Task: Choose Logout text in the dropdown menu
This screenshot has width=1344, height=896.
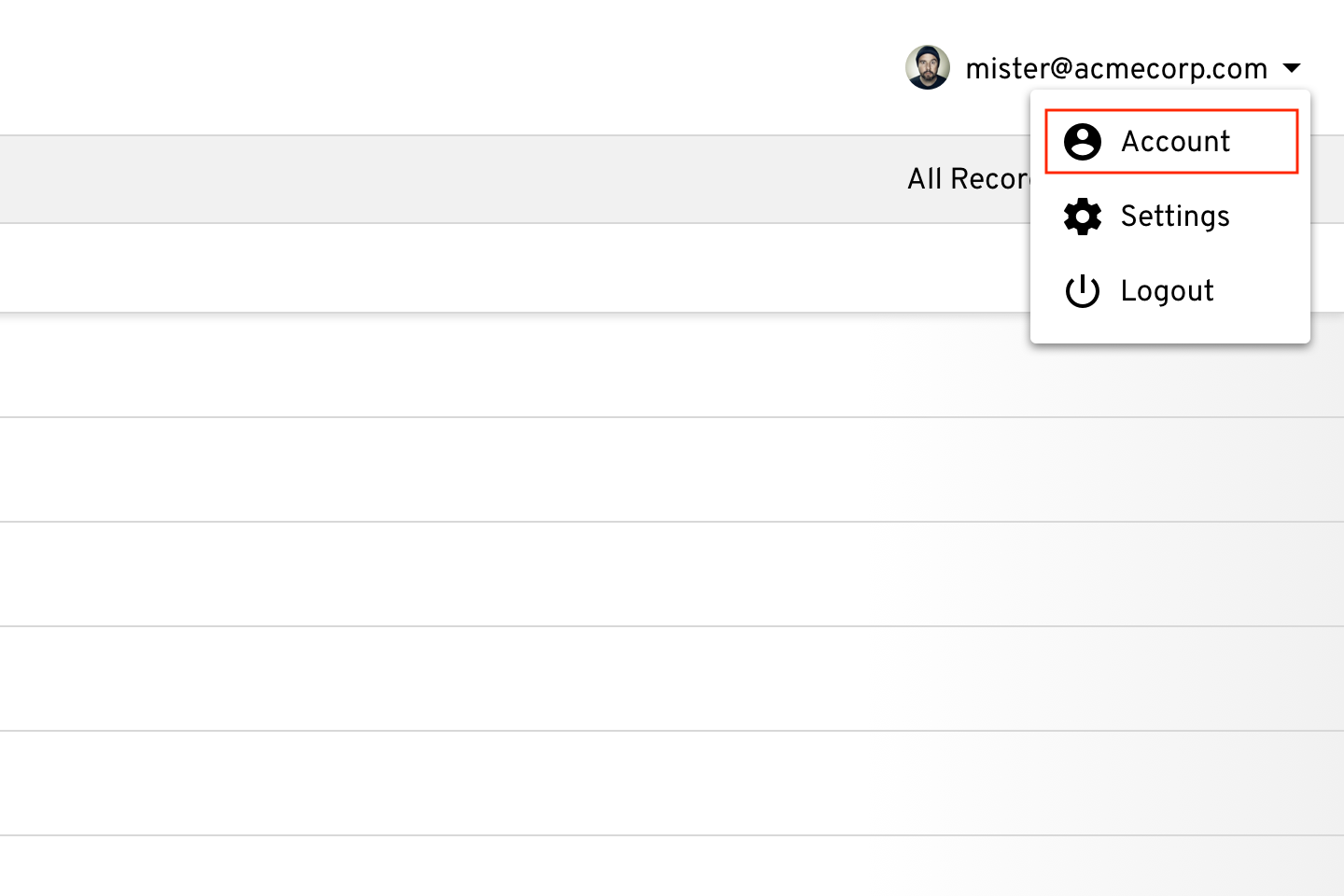Action: pyautogui.click(x=1167, y=291)
